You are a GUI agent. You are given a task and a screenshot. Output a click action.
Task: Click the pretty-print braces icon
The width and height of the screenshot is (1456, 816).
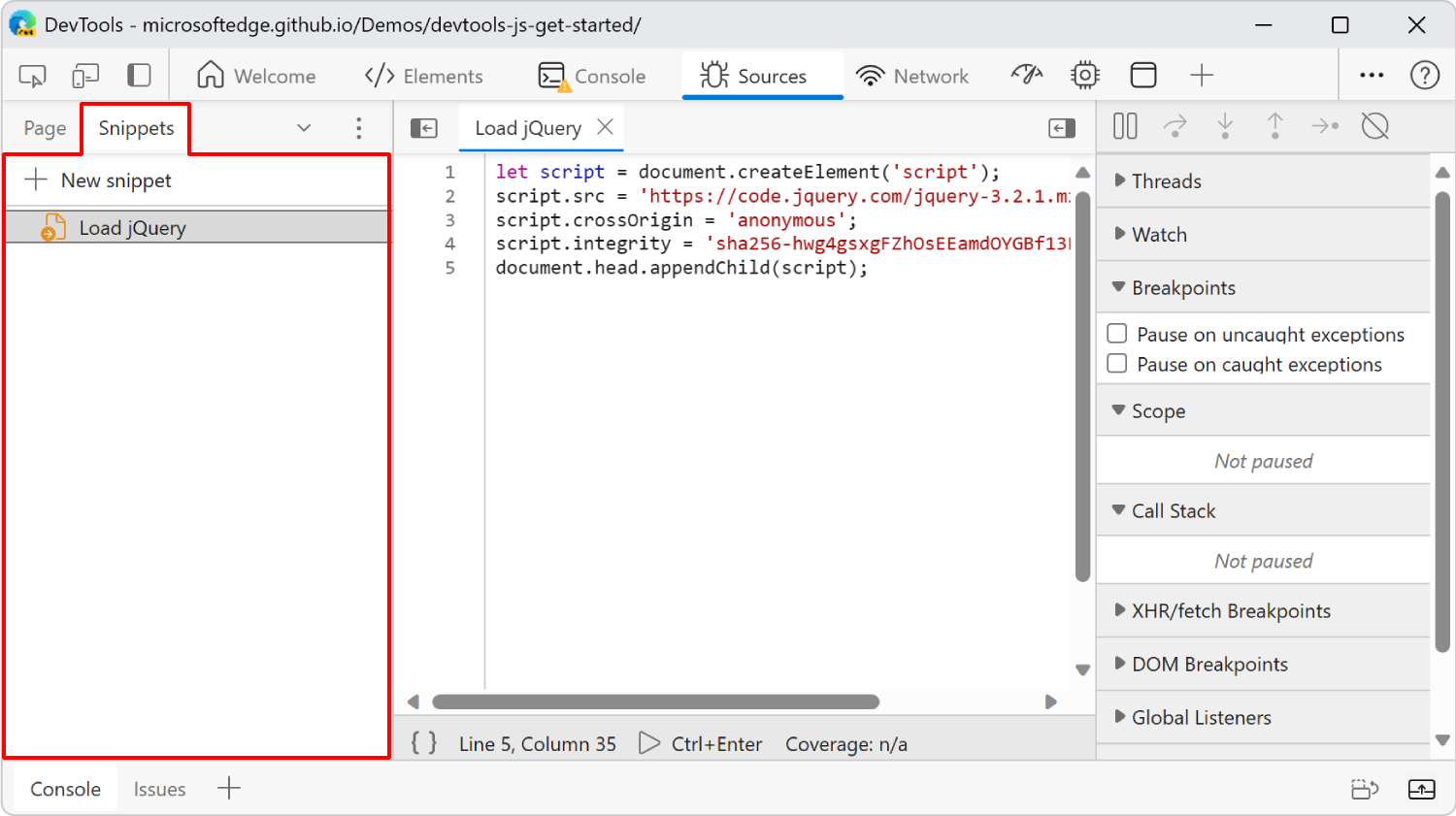tap(423, 742)
